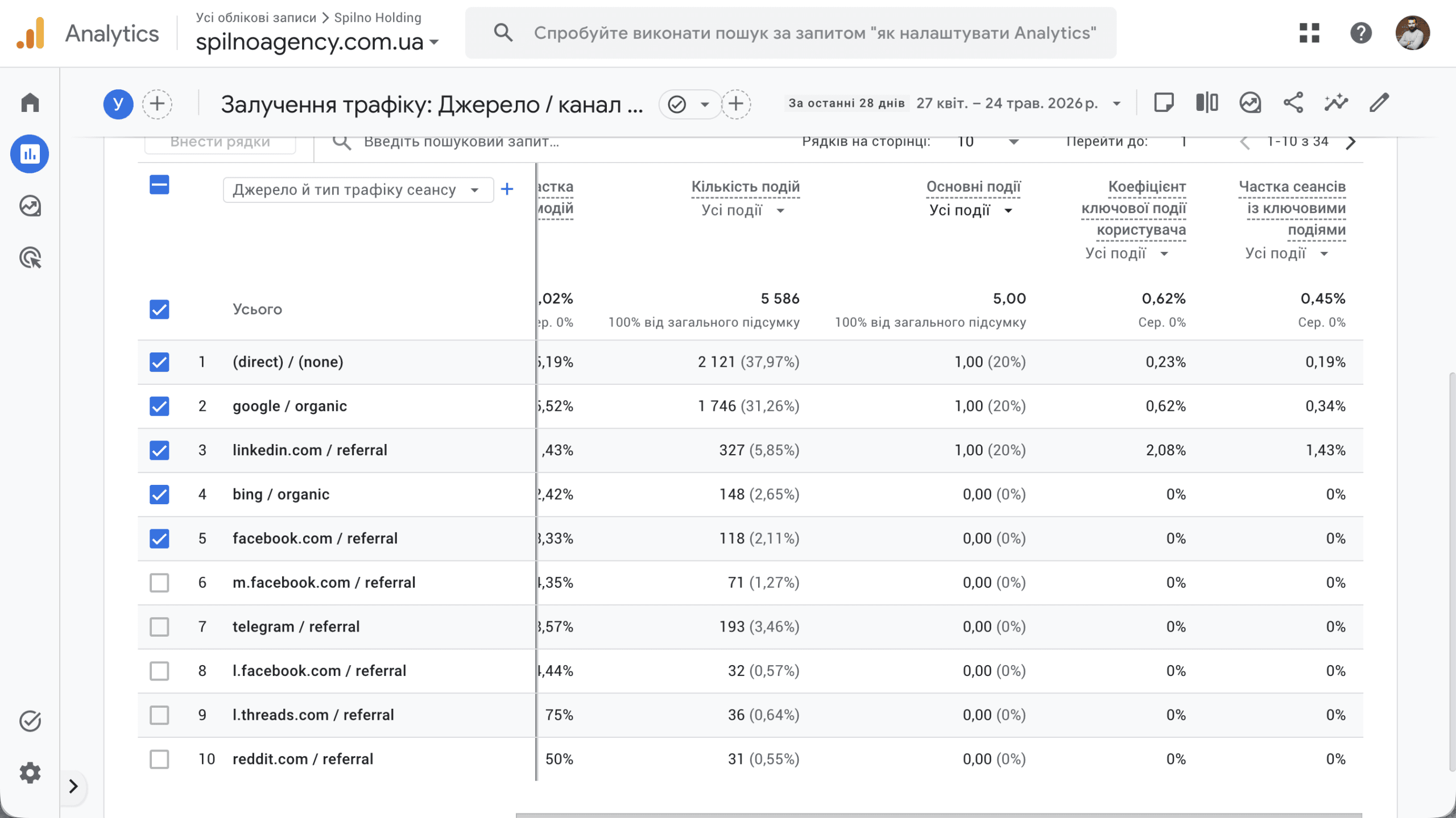The height and width of the screenshot is (818, 1456).
Task: Uncheck the facebook.com / referral row checkbox
Action: [x=159, y=538]
